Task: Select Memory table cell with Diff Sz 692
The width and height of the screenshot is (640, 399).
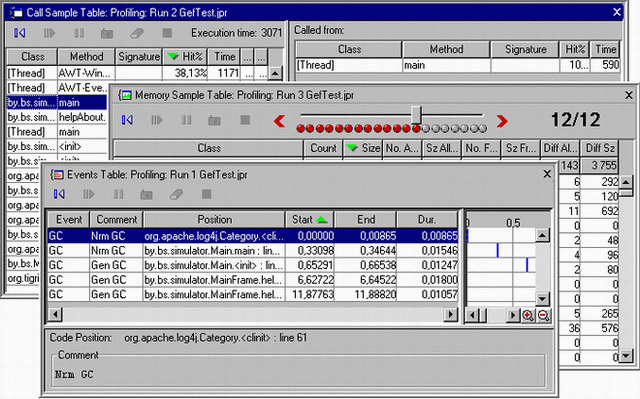Action: click(601, 211)
